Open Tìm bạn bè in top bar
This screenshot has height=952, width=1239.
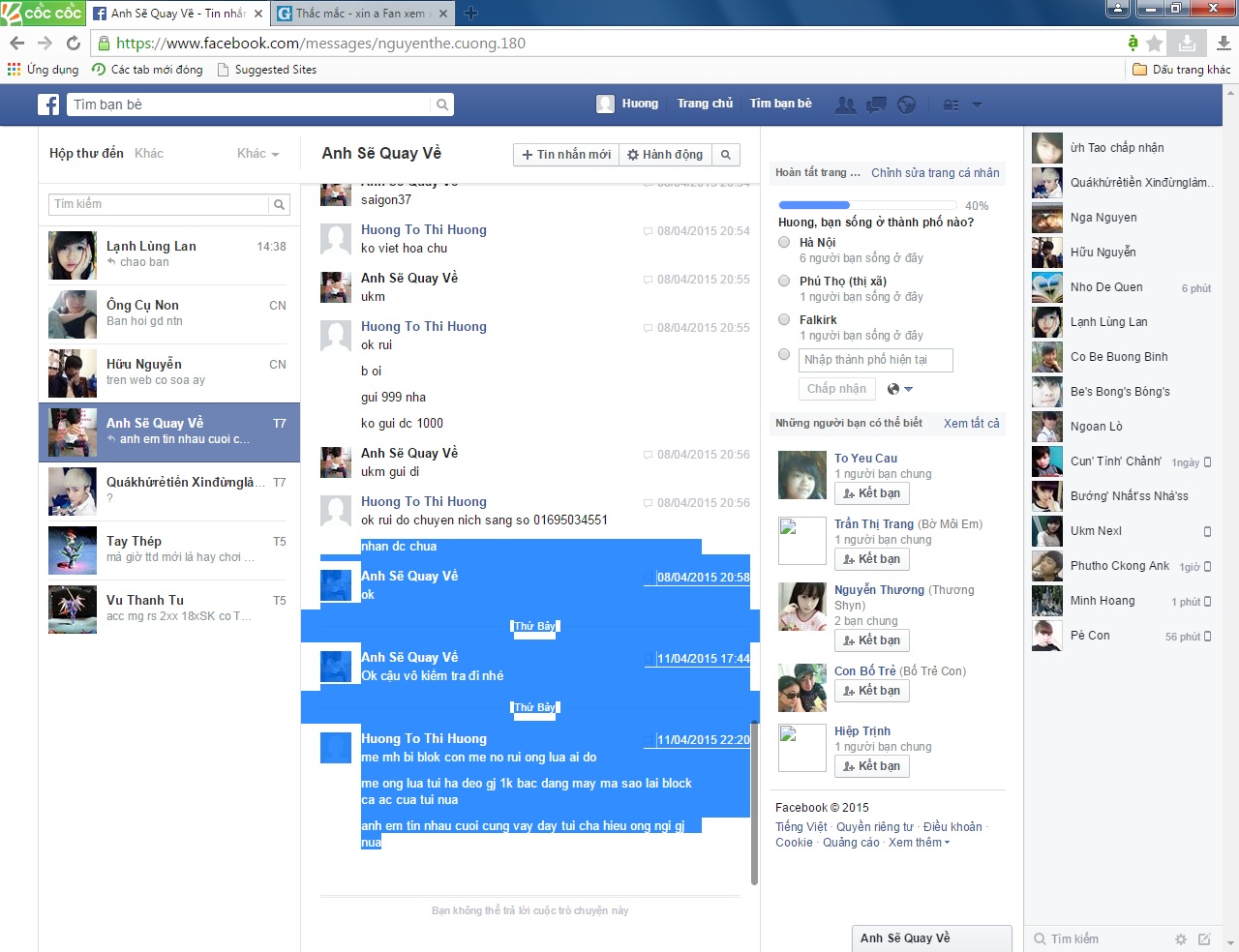(x=780, y=104)
